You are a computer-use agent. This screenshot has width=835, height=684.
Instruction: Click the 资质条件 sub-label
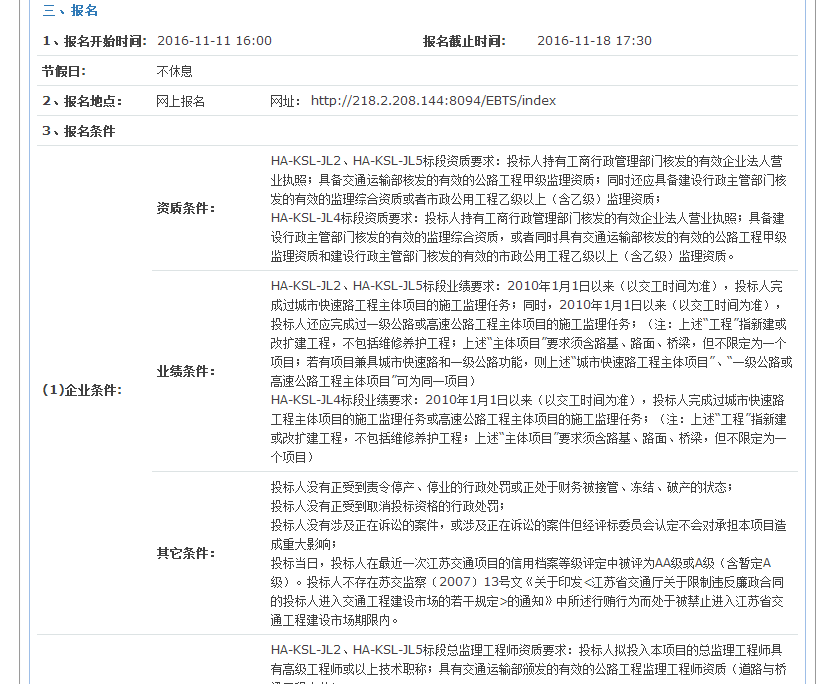(x=186, y=208)
